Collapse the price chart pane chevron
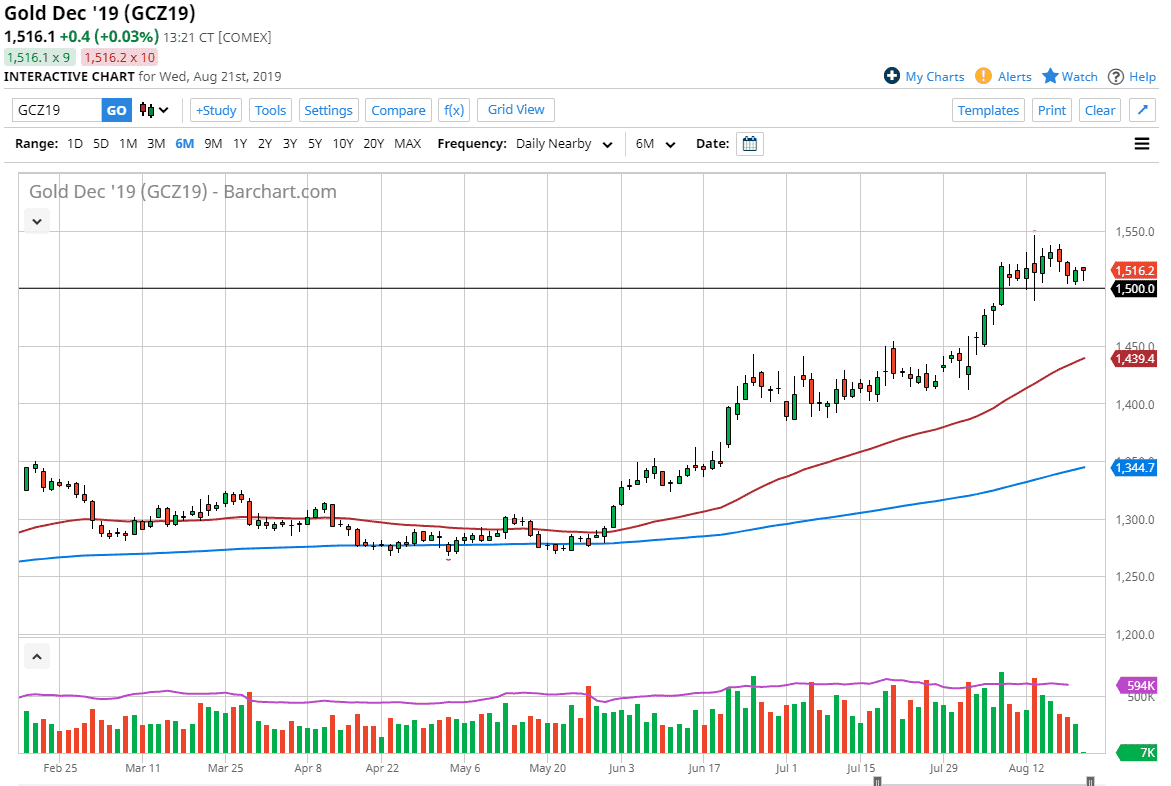This screenshot has width=1171, height=786. pyautogui.click(x=37, y=221)
